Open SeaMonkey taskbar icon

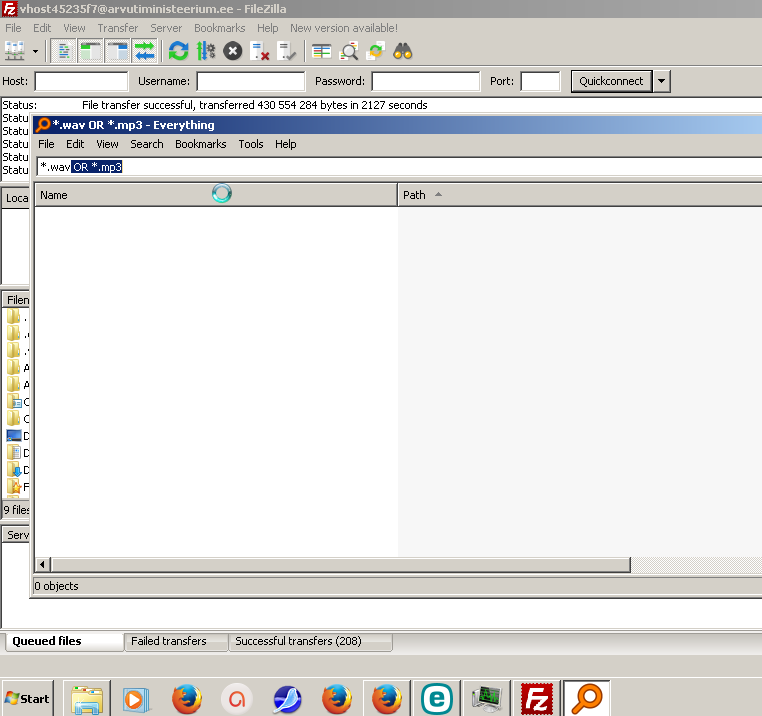tap(287, 699)
